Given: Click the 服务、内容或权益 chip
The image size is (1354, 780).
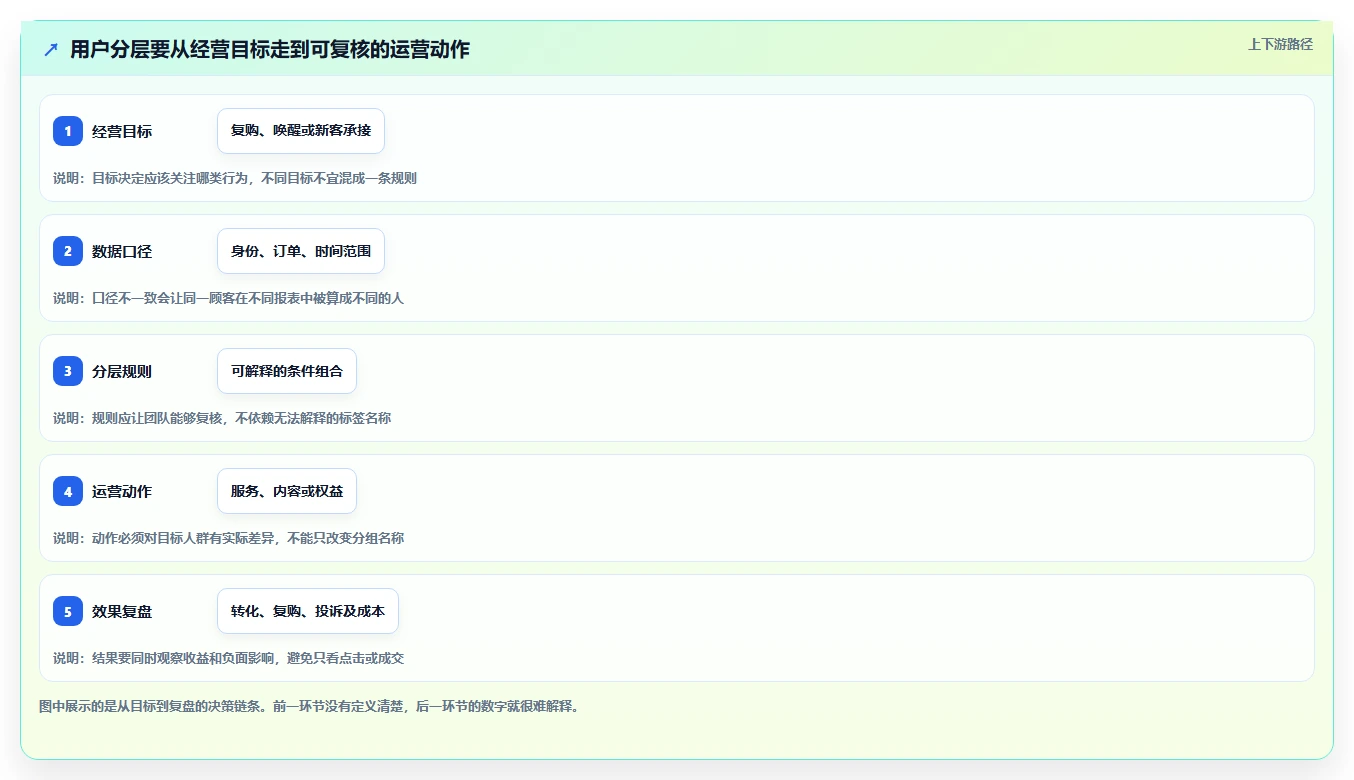Looking at the screenshot, I should click(287, 491).
